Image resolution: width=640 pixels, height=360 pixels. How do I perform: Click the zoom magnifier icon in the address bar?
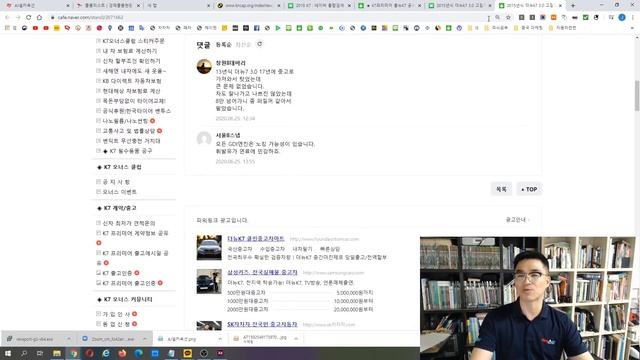498,18
